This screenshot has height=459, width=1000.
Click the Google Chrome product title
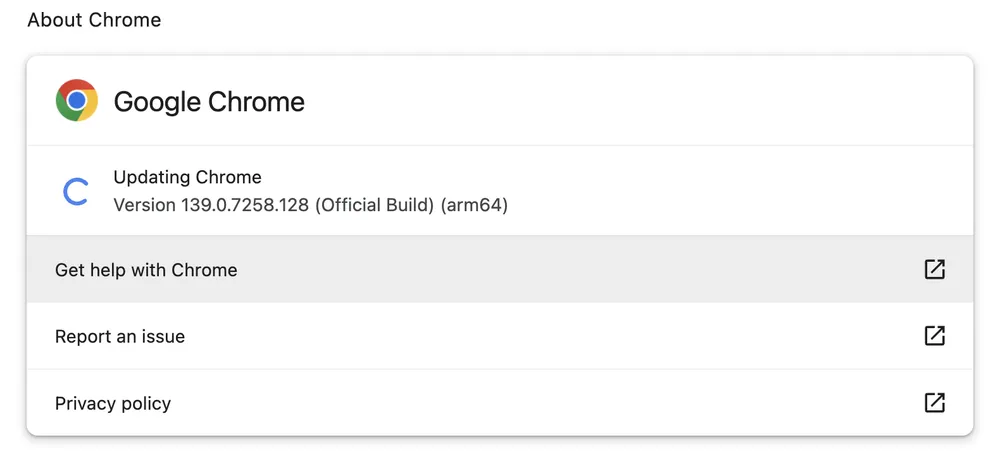(209, 102)
